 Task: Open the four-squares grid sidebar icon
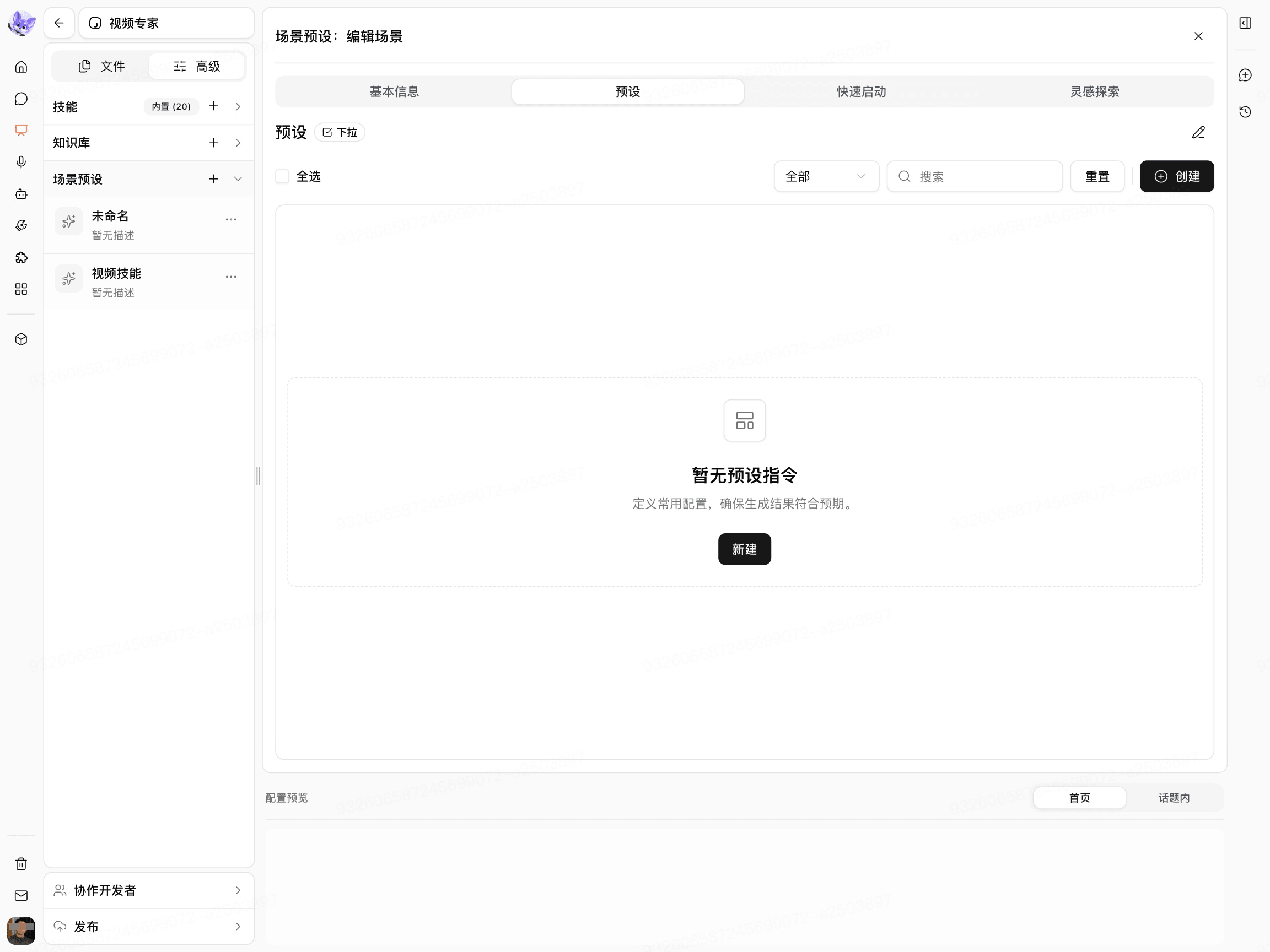pyautogui.click(x=21, y=289)
